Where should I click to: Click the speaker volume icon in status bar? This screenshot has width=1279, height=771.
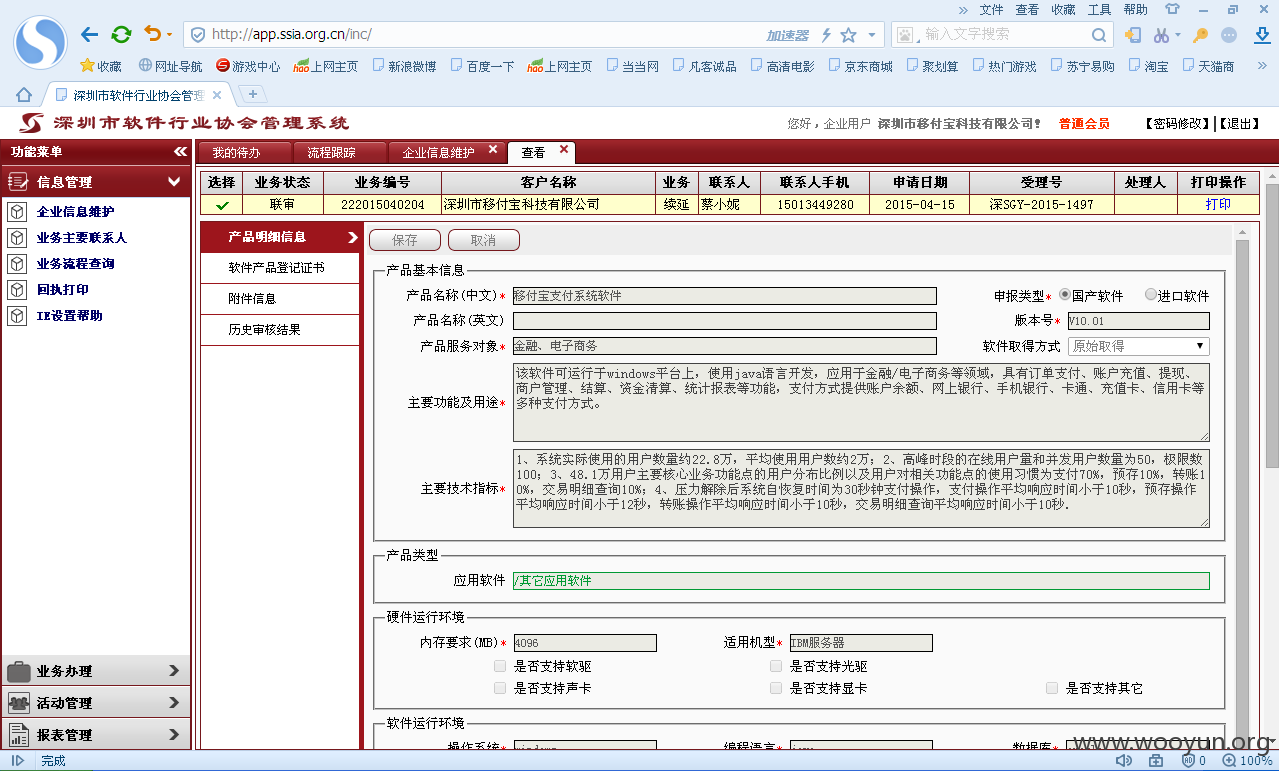[x=1123, y=761]
